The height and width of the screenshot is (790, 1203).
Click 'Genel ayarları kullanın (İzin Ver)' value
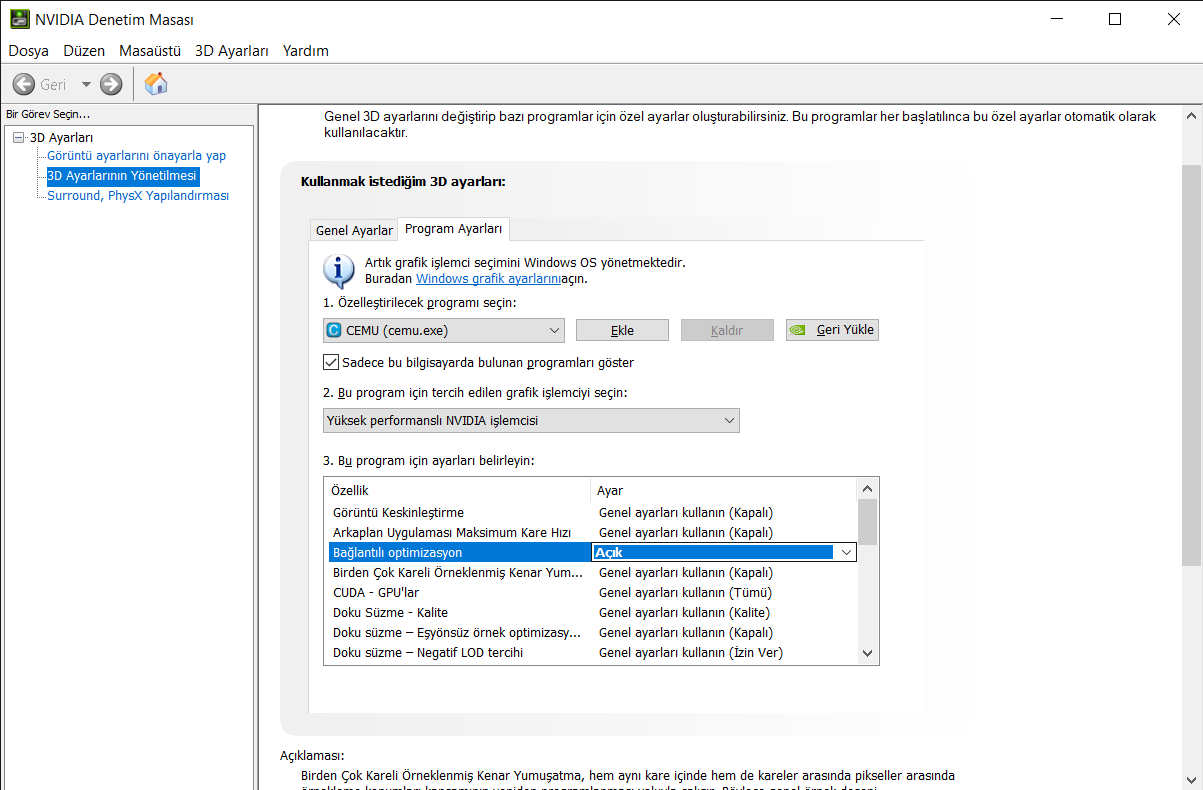pyautogui.click(x=690, y=652)
